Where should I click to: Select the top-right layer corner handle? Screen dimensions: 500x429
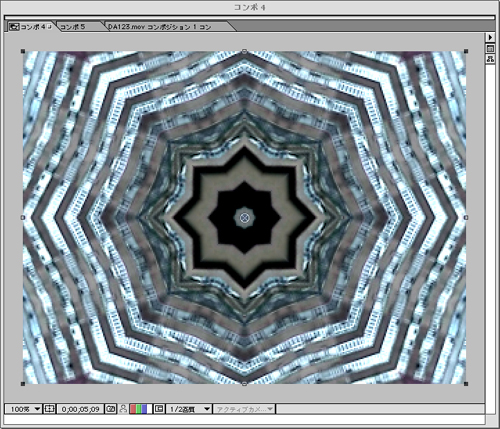coord(466,51)
